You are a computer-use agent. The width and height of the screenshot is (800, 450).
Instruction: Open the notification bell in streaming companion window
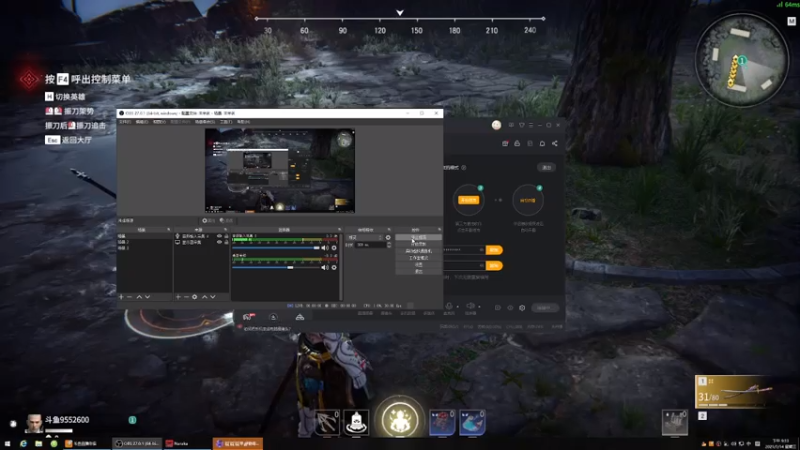542,143
